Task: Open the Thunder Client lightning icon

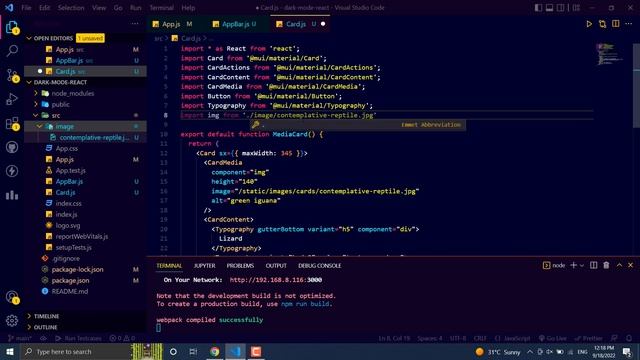Action: (x=12, y=171)
